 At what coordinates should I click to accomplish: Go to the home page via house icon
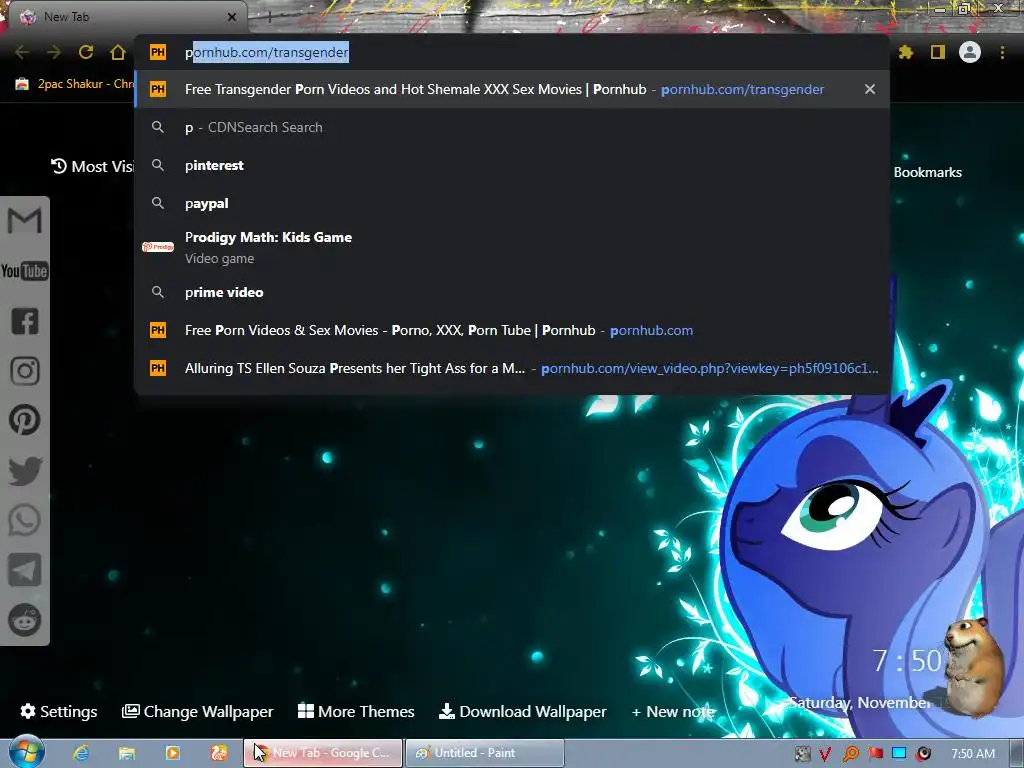coord(118,52)
